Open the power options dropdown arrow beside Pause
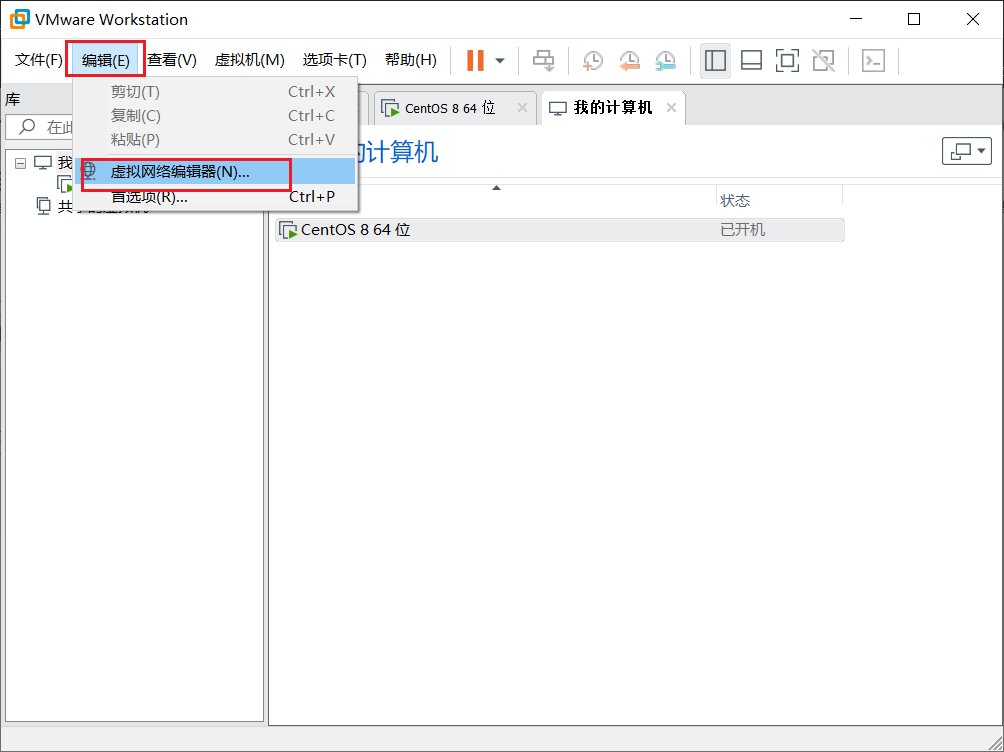Image resolution: width=1004 pixels, height=752 pixels. pos(500,61)
